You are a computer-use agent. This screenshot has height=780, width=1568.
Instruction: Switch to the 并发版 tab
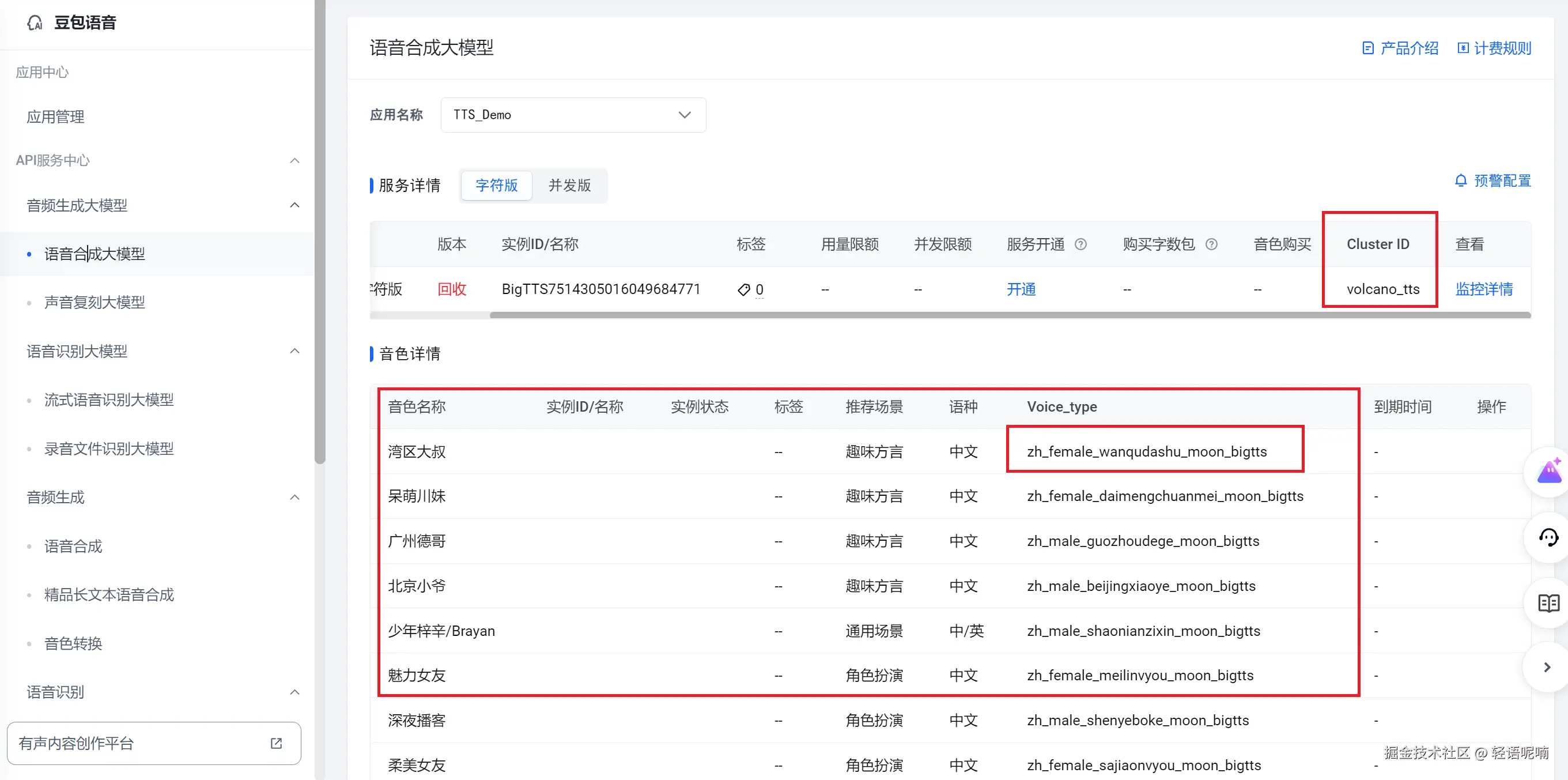point(569,186)
